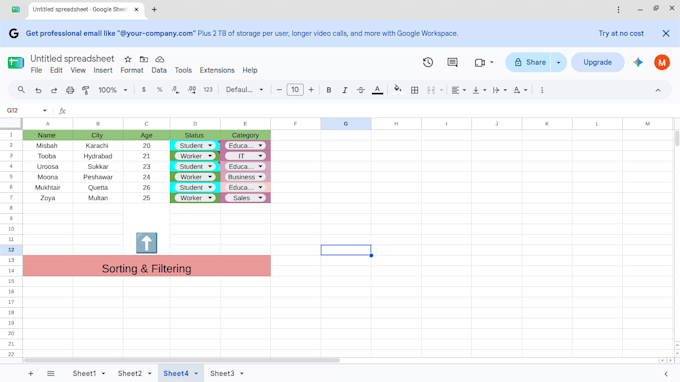The height and width of the screenshot is (382, 680).
Task: Open the Extensions menu
Action: (x=217, y=70)
